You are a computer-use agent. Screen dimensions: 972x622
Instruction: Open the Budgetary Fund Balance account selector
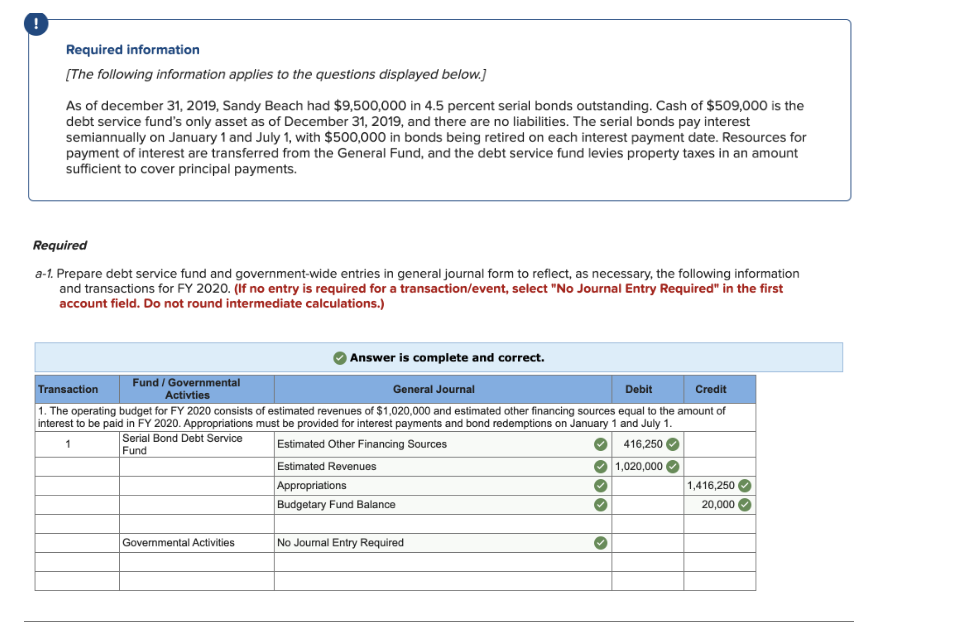(430, 504)
